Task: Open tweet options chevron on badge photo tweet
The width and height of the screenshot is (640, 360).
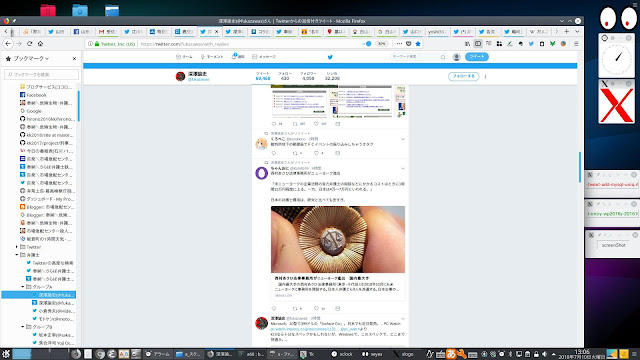Action: [403, 168]
